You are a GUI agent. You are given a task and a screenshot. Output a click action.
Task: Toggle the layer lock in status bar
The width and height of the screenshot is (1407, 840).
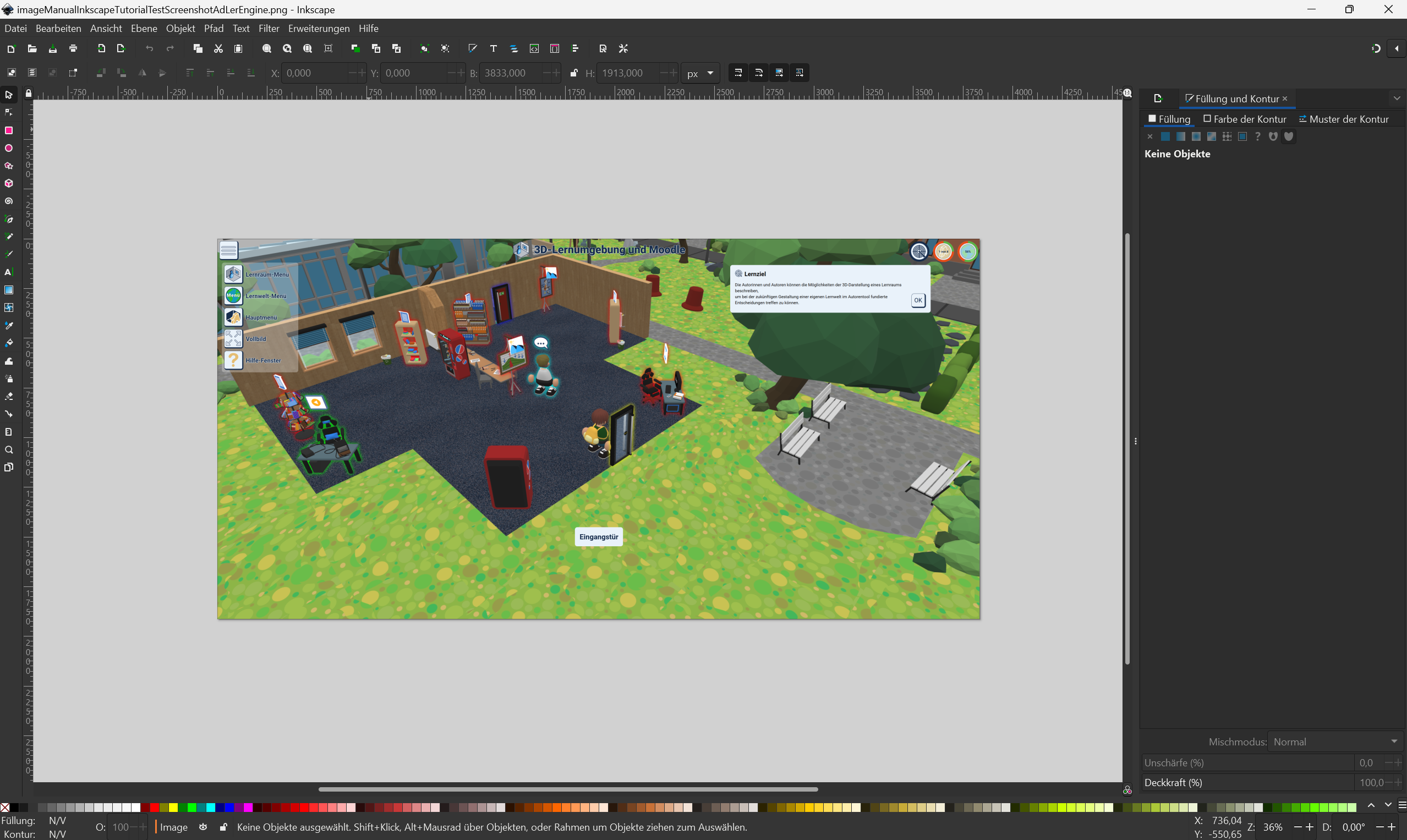click(223, 827)
